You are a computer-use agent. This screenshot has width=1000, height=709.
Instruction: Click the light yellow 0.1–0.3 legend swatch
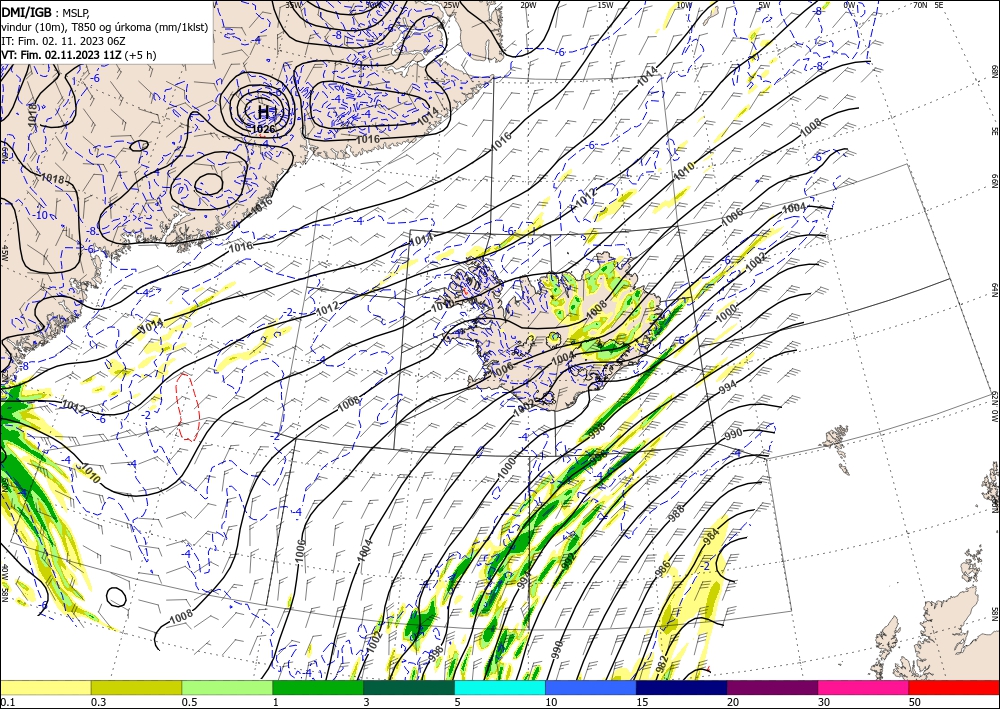point(45,687)
